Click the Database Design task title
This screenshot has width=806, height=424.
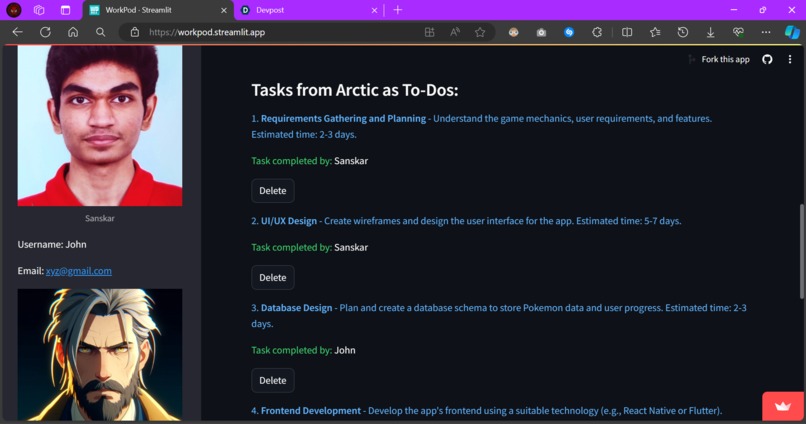click(296, 308)
